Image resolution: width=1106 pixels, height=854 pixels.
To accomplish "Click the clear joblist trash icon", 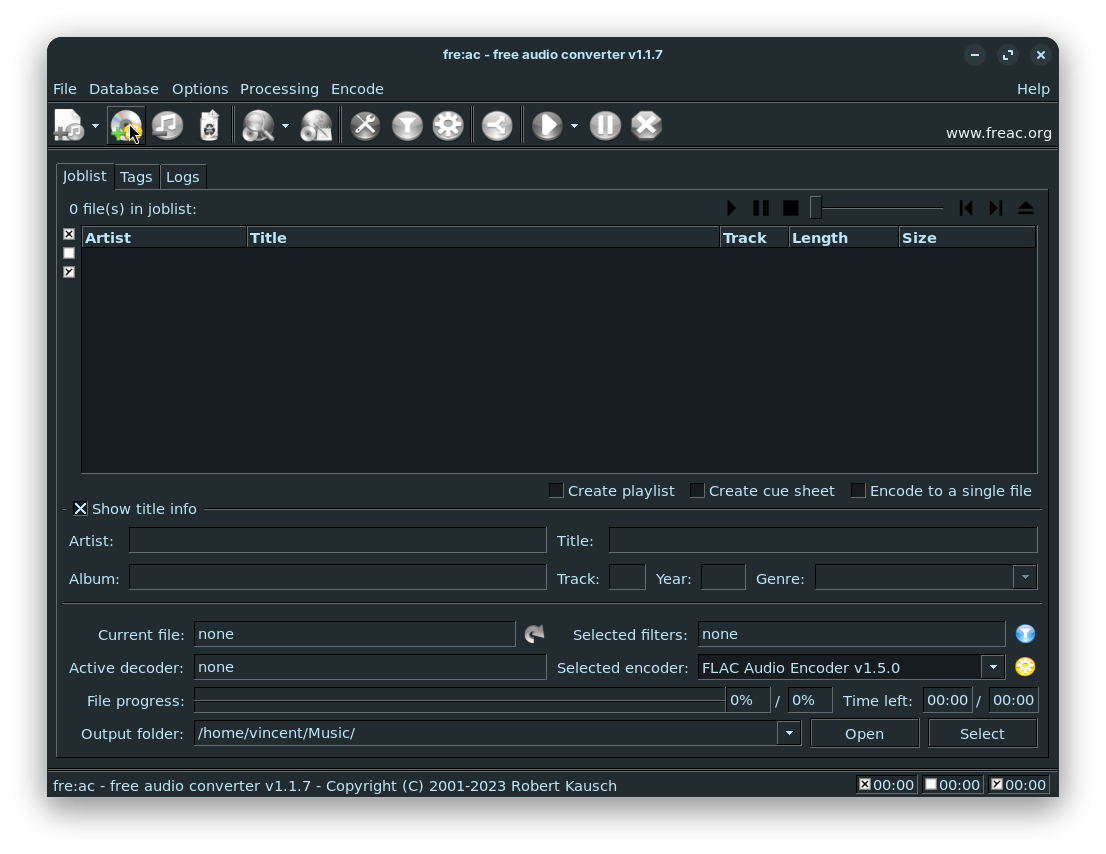I will coord(209,126).
